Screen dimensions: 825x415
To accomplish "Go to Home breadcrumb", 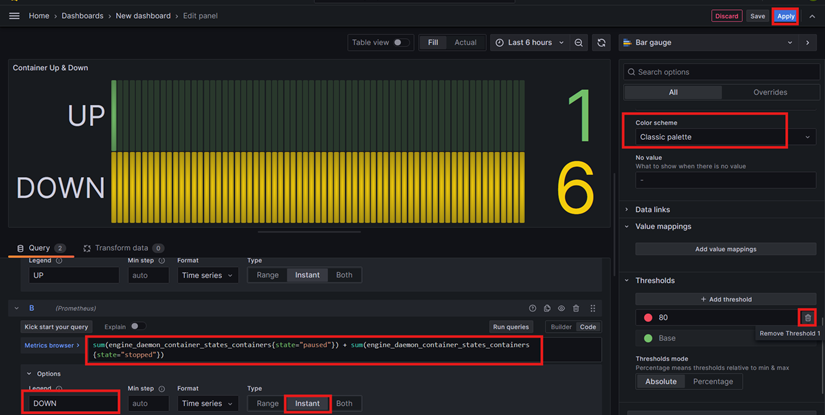I will coord(39,16).
